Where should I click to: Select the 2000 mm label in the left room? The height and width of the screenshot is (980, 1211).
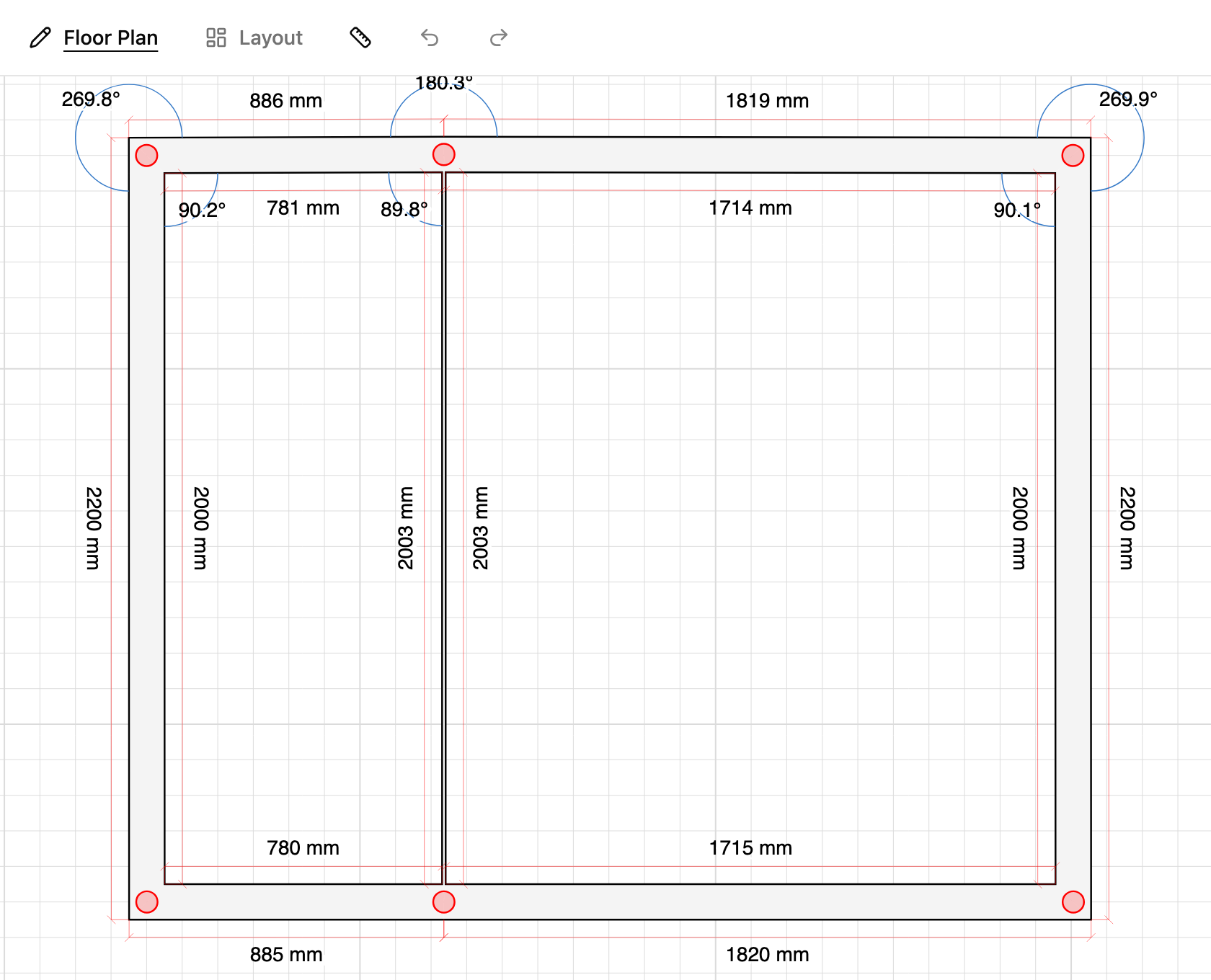tap(201, 528)
